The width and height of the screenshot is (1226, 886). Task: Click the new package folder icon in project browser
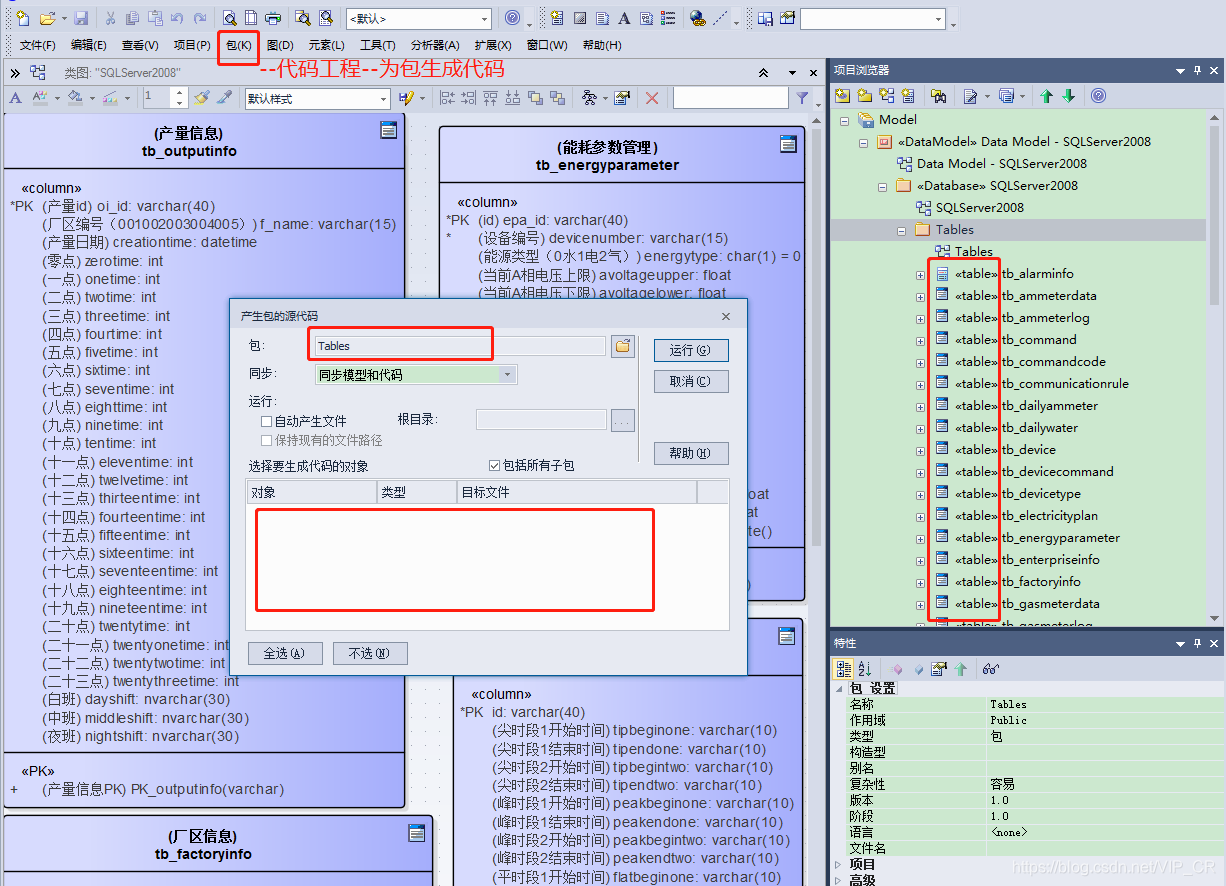pyautogui.click(x=864, y=96)
